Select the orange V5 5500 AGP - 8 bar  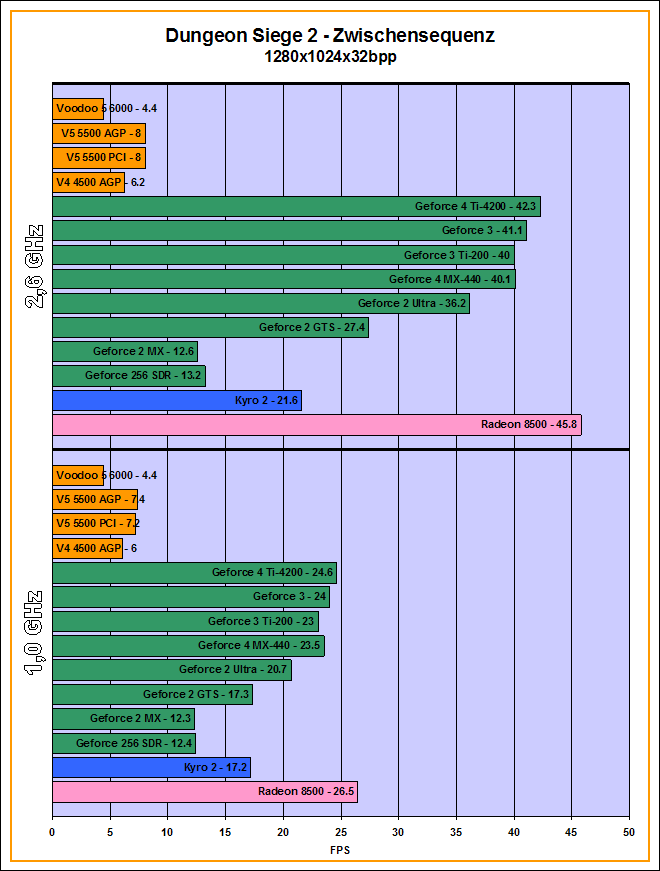coord(98,133)
